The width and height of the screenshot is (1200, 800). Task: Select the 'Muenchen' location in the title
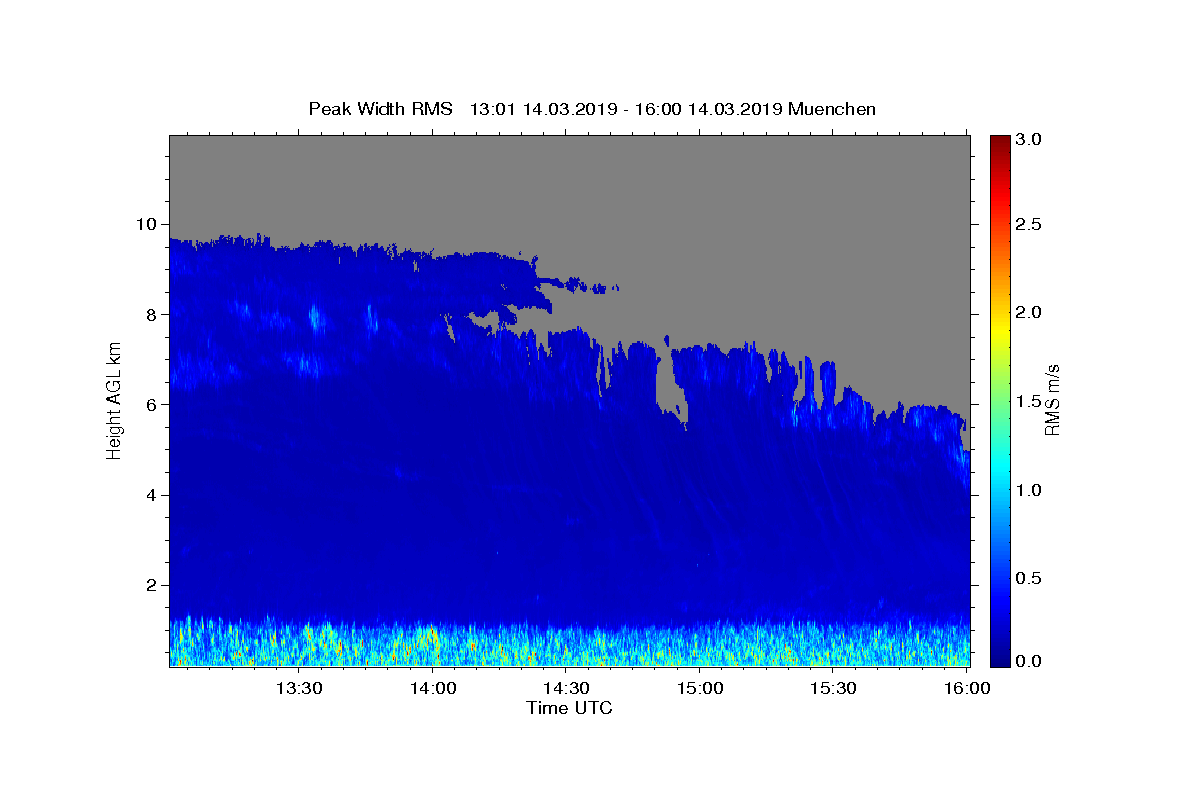(832, 109)
